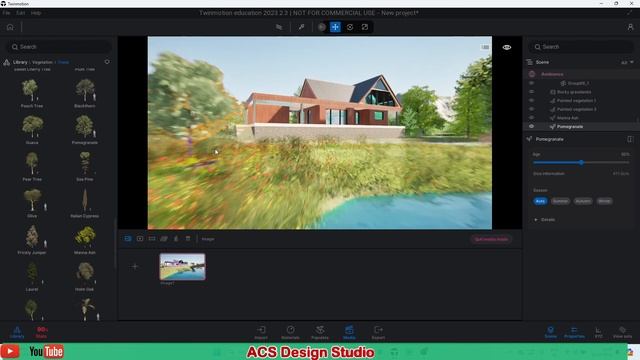Select Winter season option
Viewport: 640px width, 360px height.
tap(604, 201)
